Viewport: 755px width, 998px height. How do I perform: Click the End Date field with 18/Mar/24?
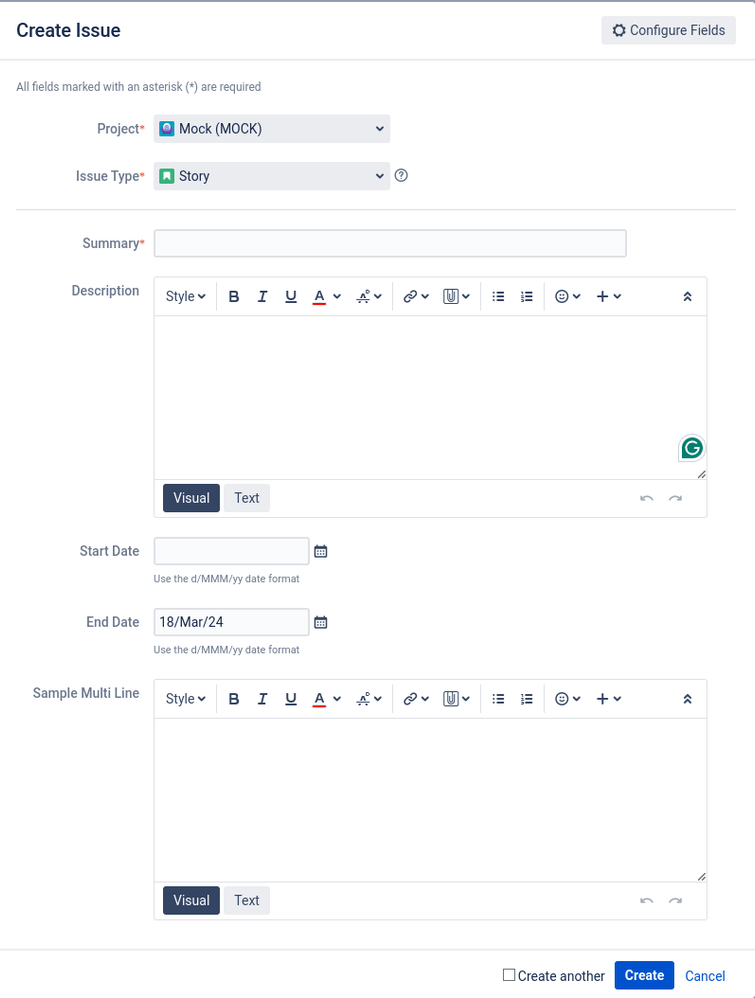(232, 622)
